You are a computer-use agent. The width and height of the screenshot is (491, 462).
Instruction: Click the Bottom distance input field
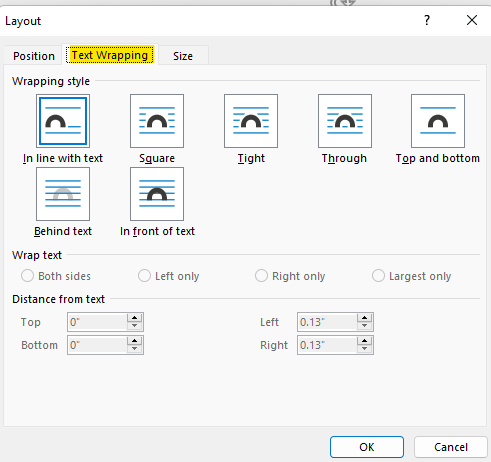click(97, 345)
